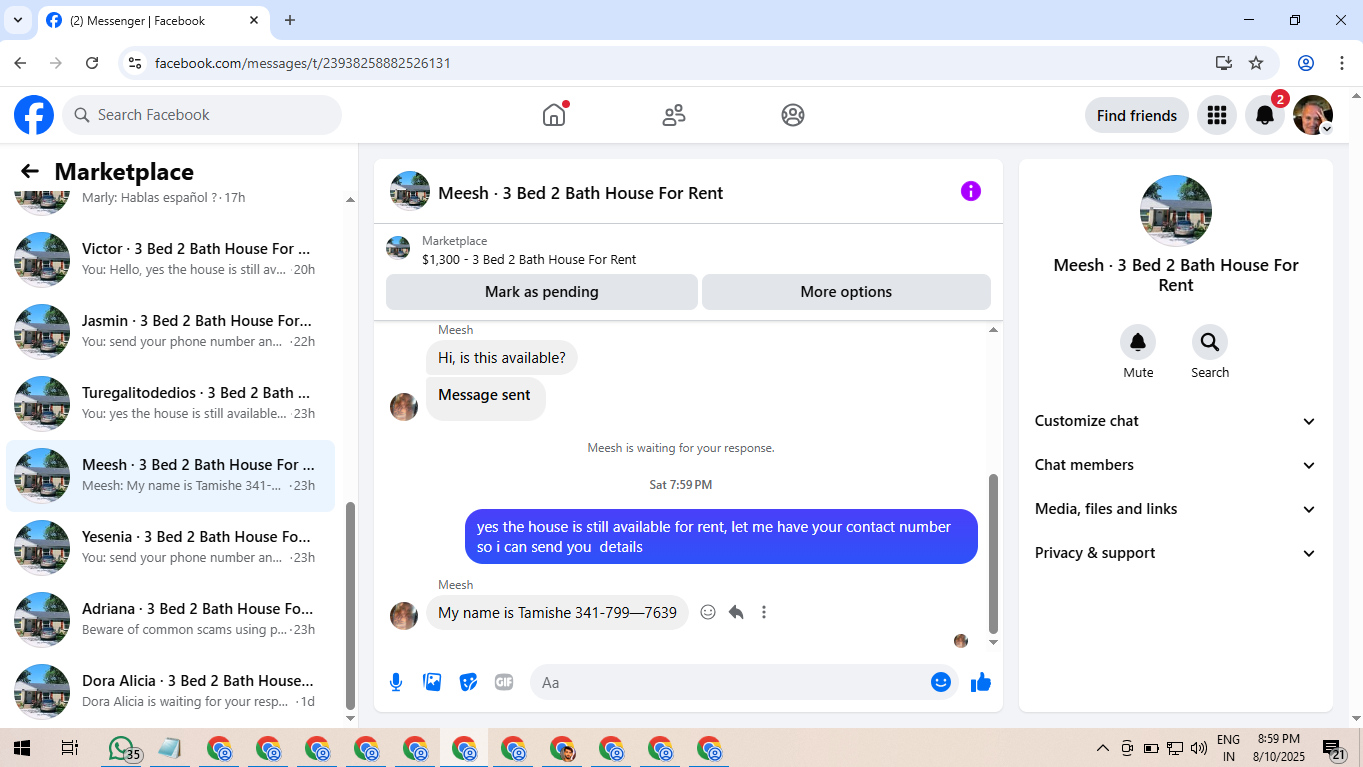The height and width of the screenshot is (767, 1363).
Task: Mute this chat with the bell icon
Action: coord(1138,342)
